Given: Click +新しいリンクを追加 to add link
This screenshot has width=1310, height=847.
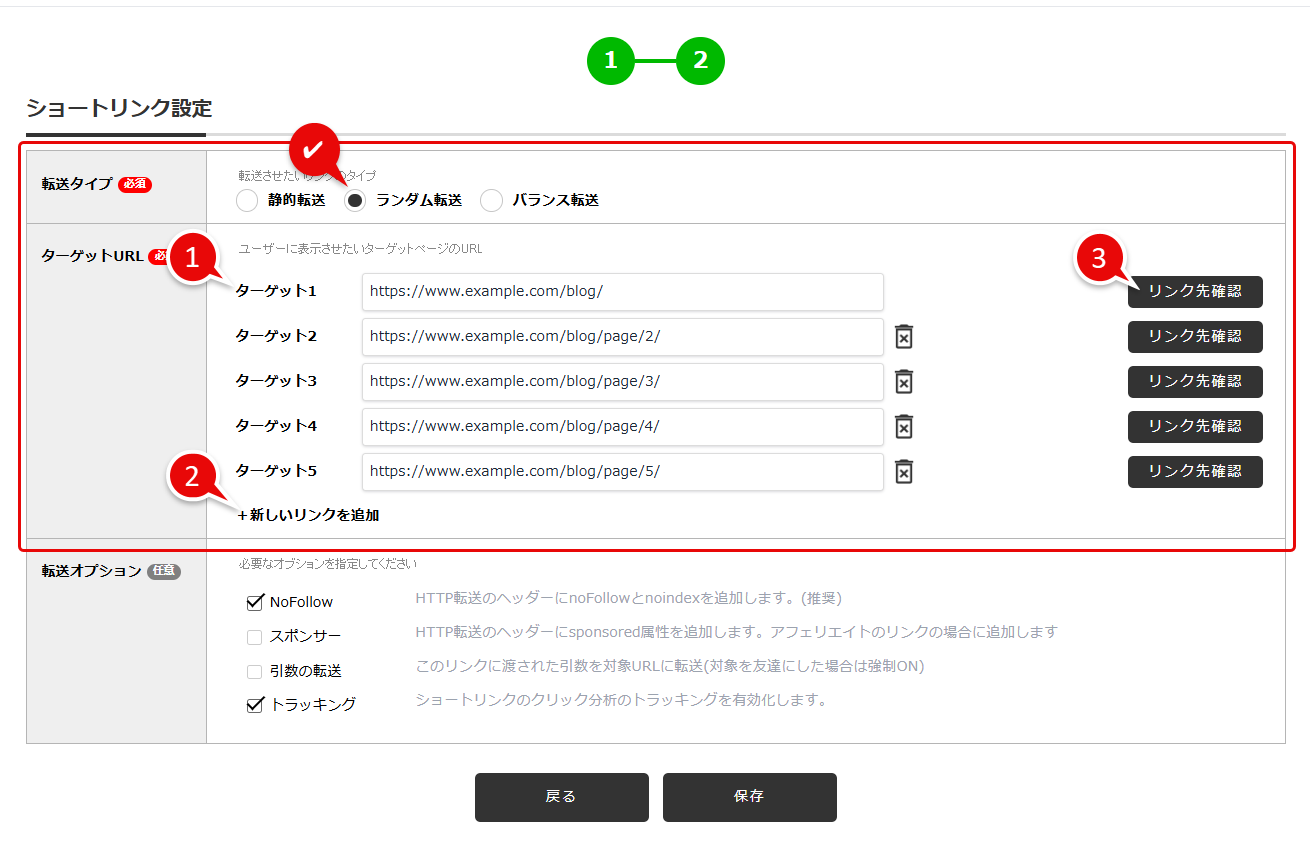Looking at the screenshot, I should 308,515.
